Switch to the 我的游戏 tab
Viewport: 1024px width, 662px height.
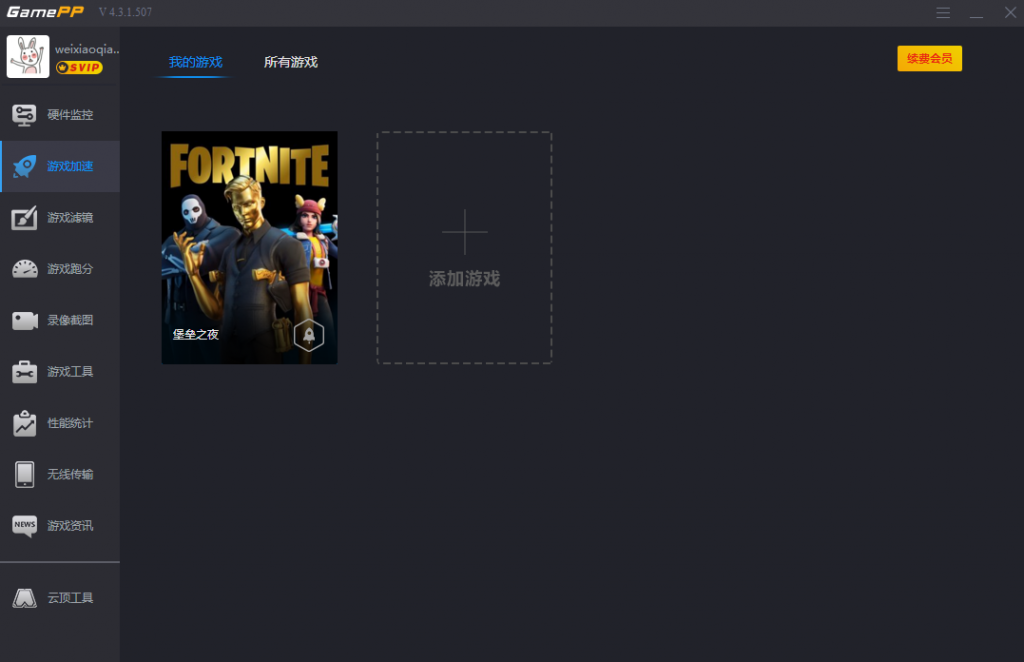coord(195,62)
